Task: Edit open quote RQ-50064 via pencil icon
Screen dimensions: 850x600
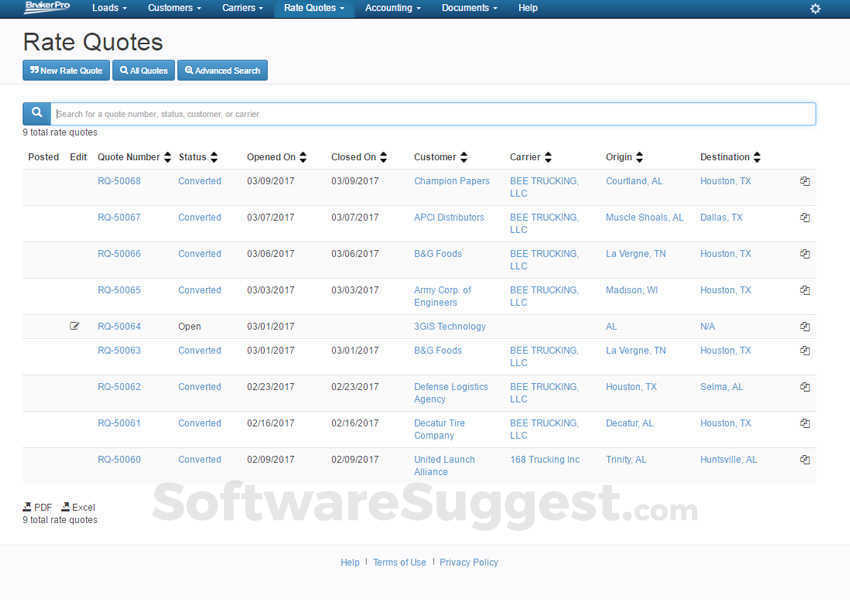Action: [74, 326]
